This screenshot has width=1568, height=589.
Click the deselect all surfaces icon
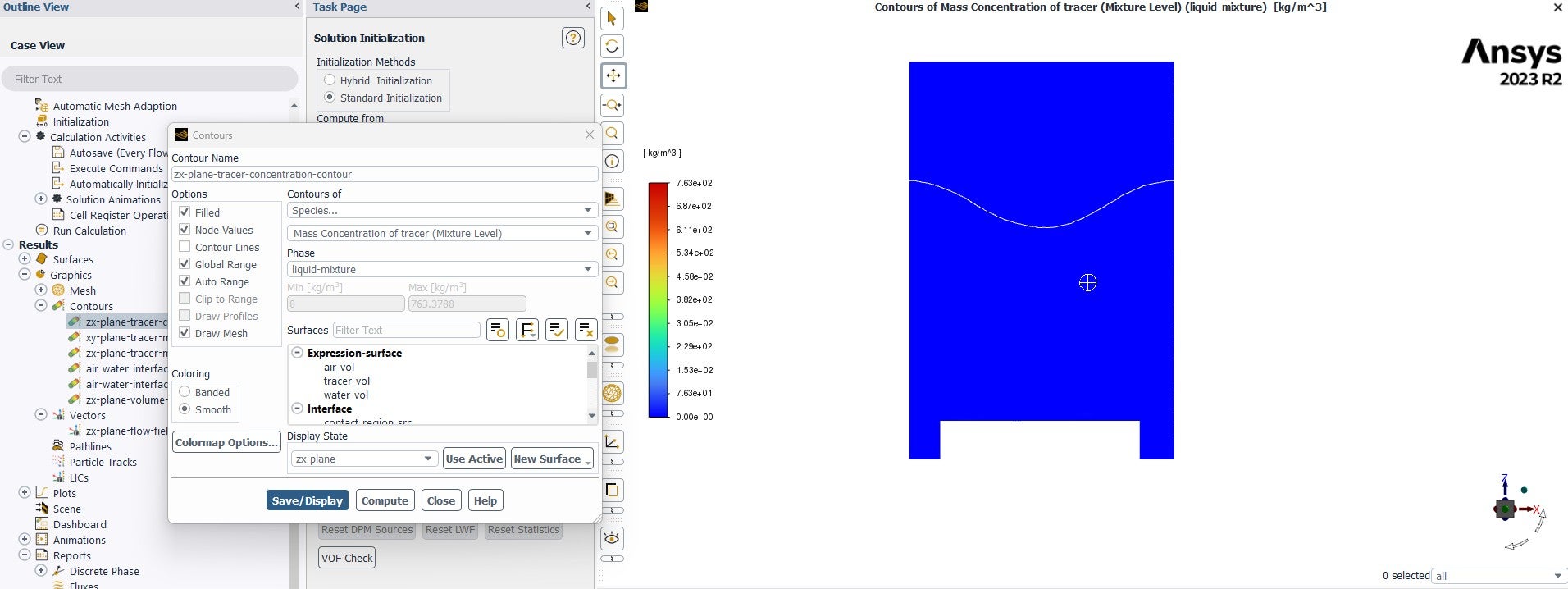coord(586,330)
